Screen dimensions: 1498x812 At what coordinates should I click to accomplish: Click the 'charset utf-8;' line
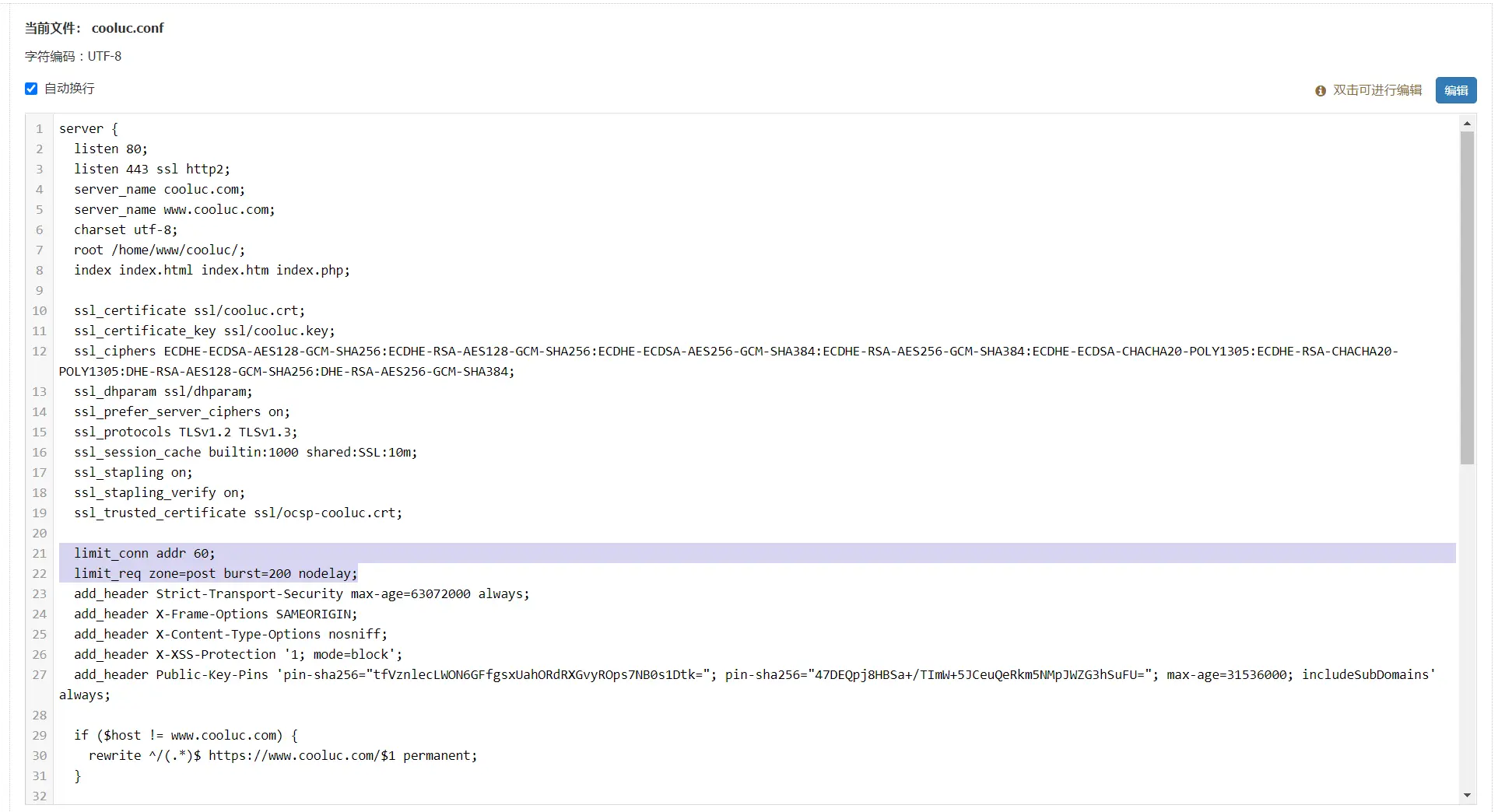(x=125, y=229)
